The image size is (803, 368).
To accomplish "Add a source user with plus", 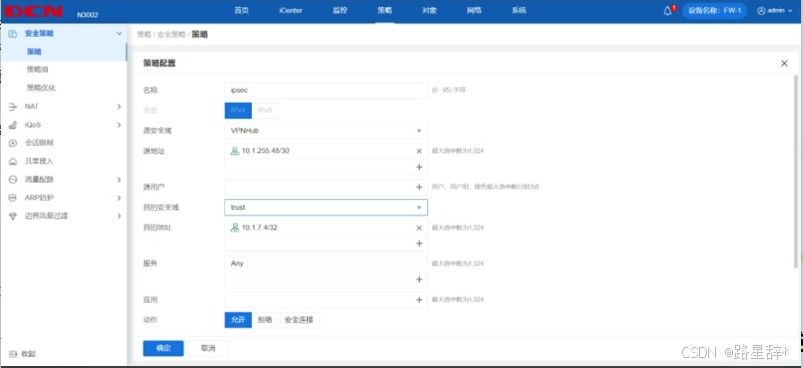I will pyautogui.click(x=419, y=187).
